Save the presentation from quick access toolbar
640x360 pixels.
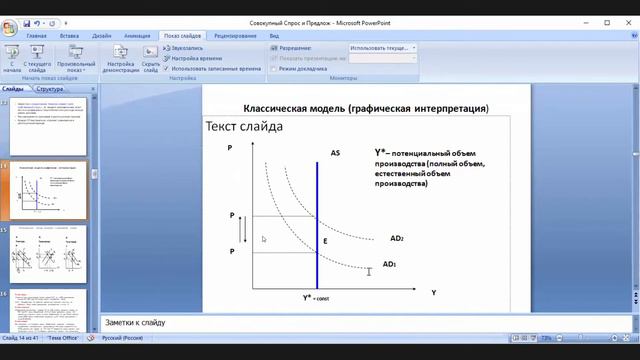tap(27, 24)
